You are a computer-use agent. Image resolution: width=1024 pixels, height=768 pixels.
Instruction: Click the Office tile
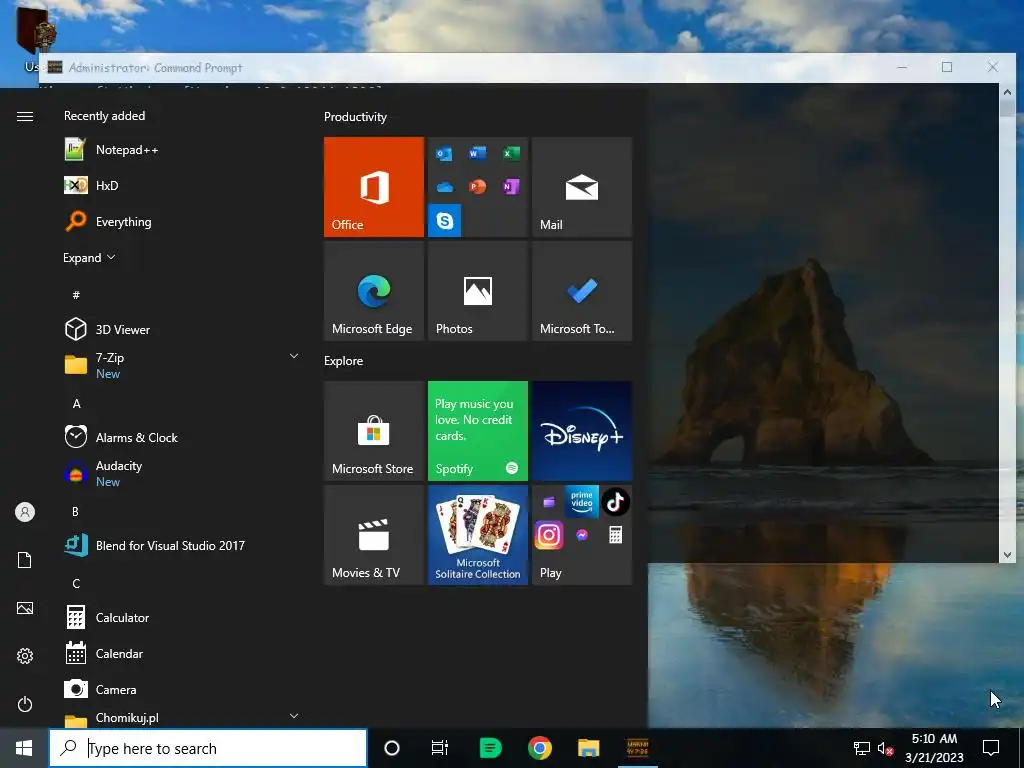click(374, 187)
